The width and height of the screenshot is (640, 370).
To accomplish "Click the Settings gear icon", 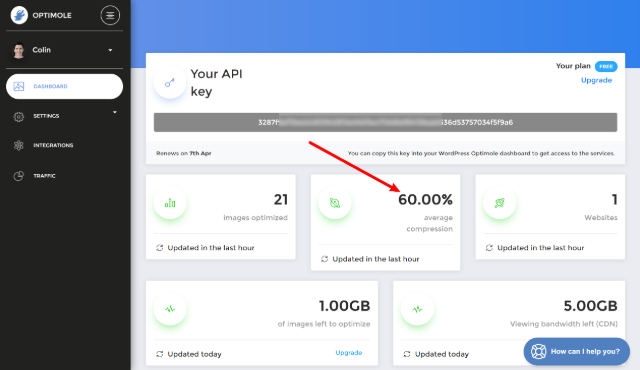I will [x=19, y=117].
